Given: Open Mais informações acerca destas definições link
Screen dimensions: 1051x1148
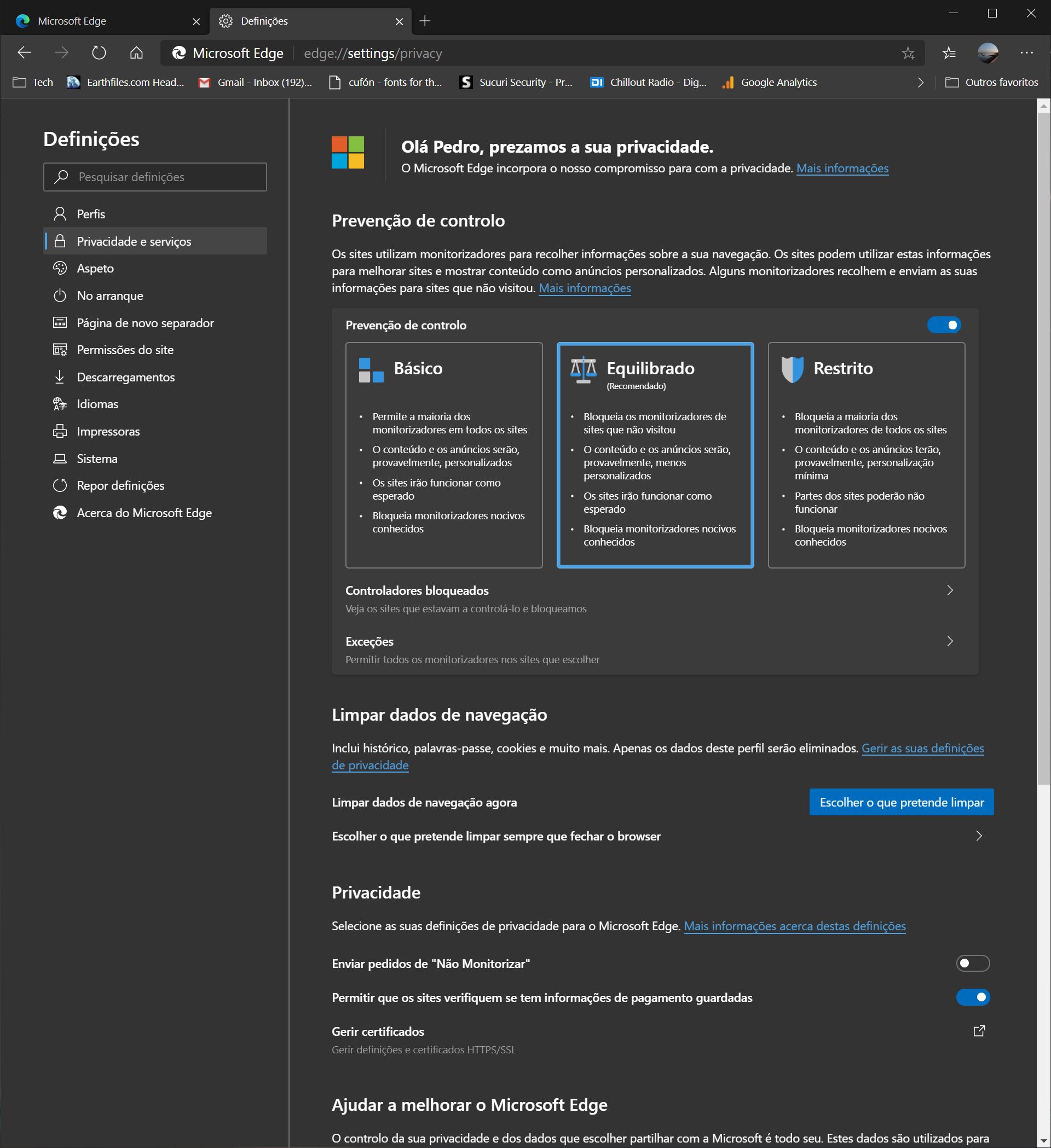Looking at the screenshot, I should (795, 926).
